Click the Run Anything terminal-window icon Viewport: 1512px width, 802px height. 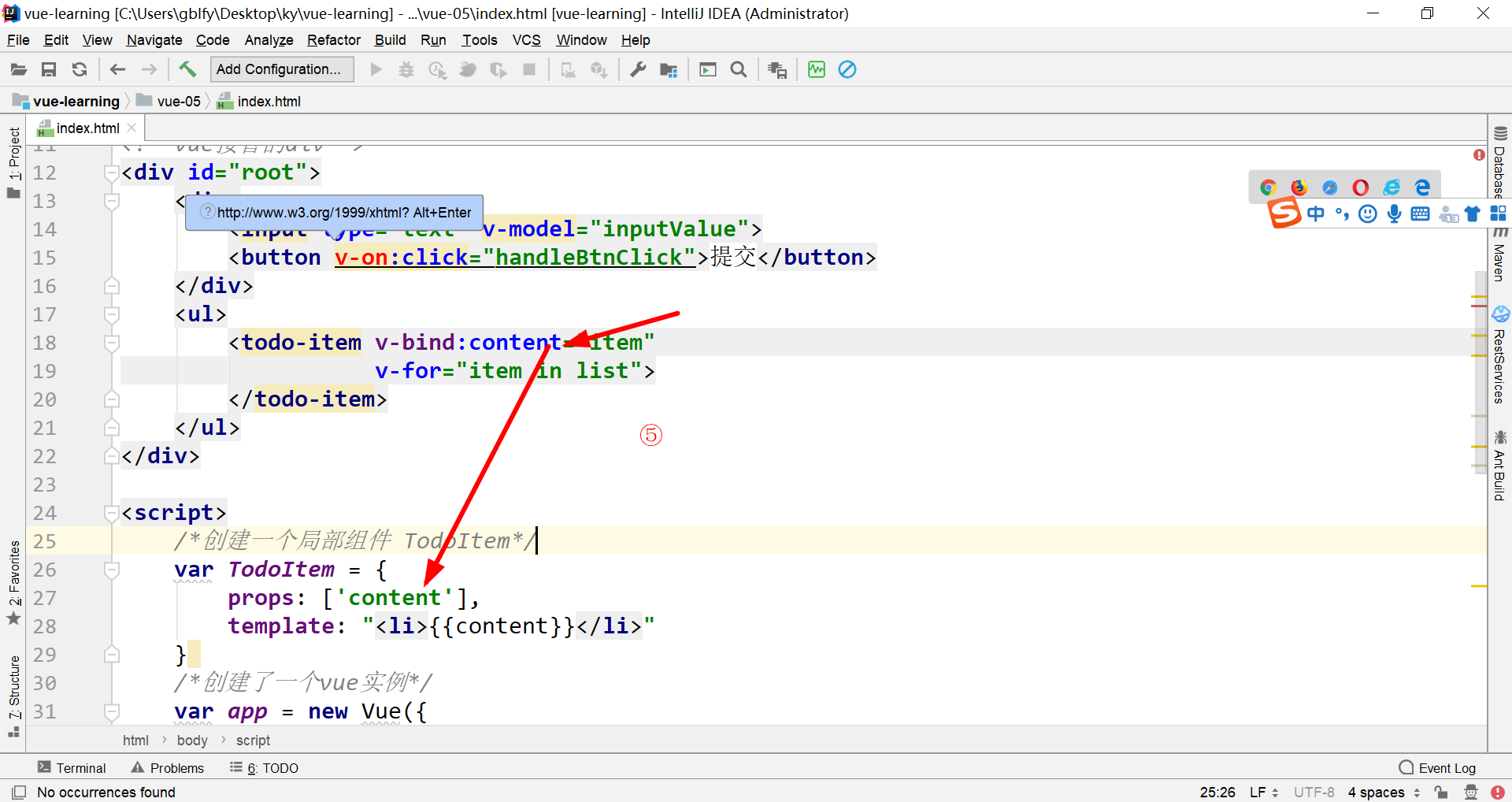tap(708, 70)
